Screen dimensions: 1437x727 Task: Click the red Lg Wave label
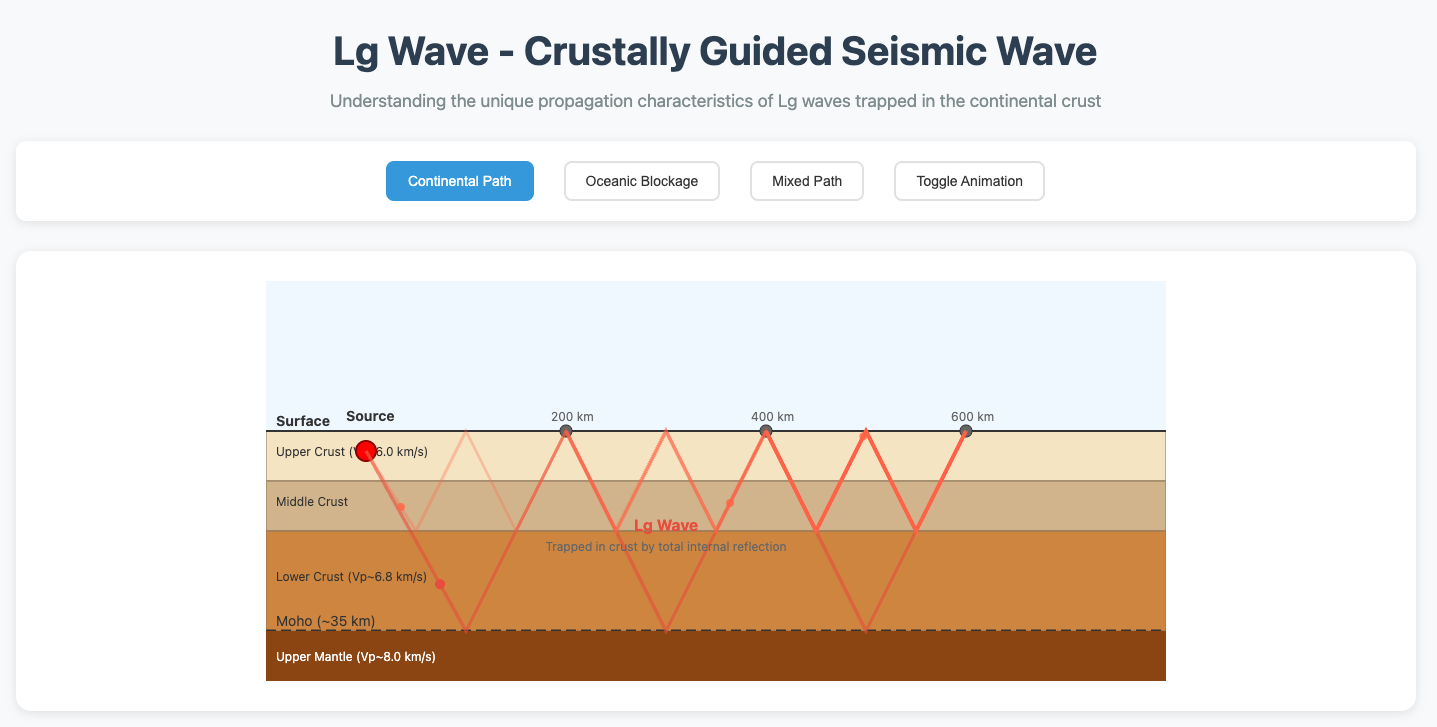[x=666, y=526]
